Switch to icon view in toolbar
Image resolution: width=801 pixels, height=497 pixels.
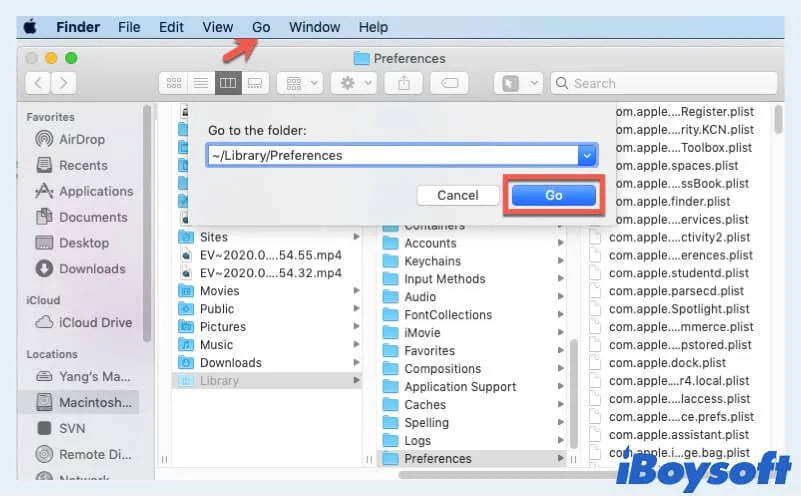pos(173,84)
